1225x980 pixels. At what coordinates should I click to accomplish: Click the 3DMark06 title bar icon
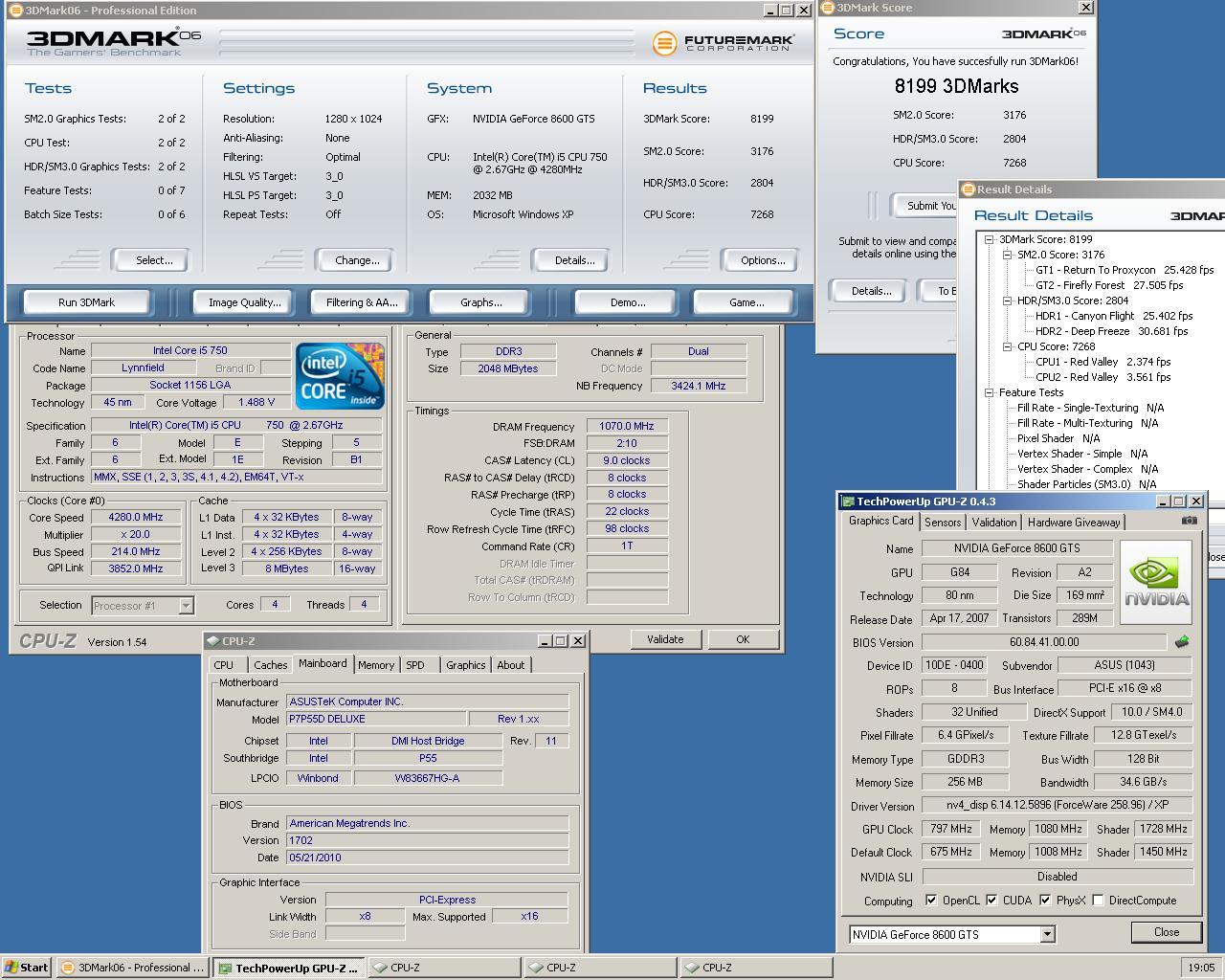pyautogui.click(x=14, y=11)
